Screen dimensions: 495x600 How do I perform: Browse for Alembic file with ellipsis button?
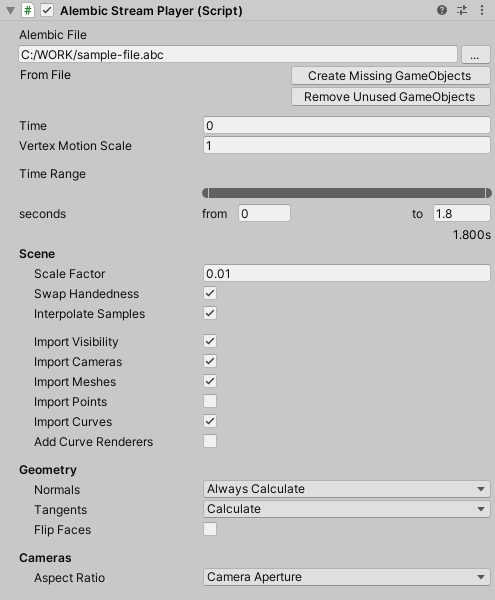(x=475, y=55)
